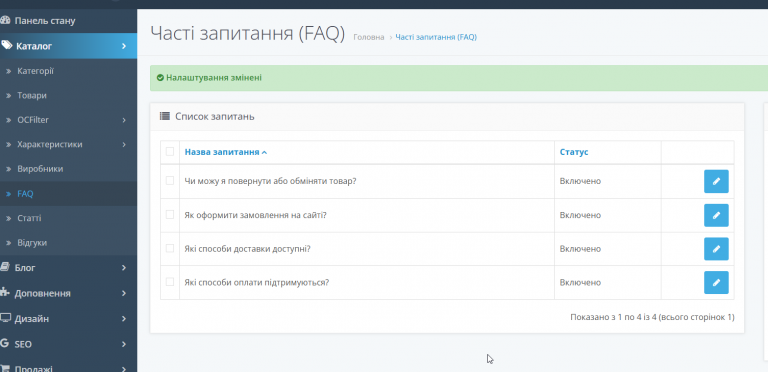Expand the Продажі menu chevron

tap(124, 369)
